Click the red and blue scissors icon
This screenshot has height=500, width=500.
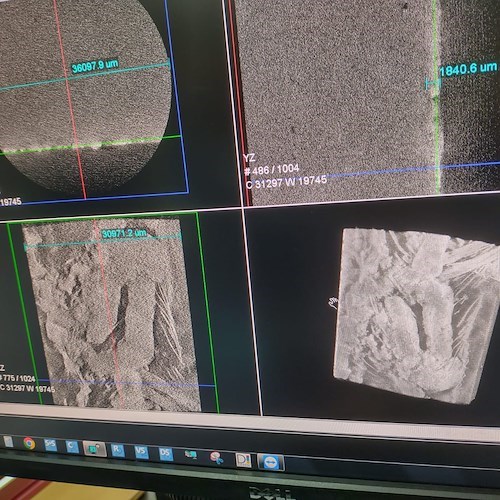tap(216, 458)
